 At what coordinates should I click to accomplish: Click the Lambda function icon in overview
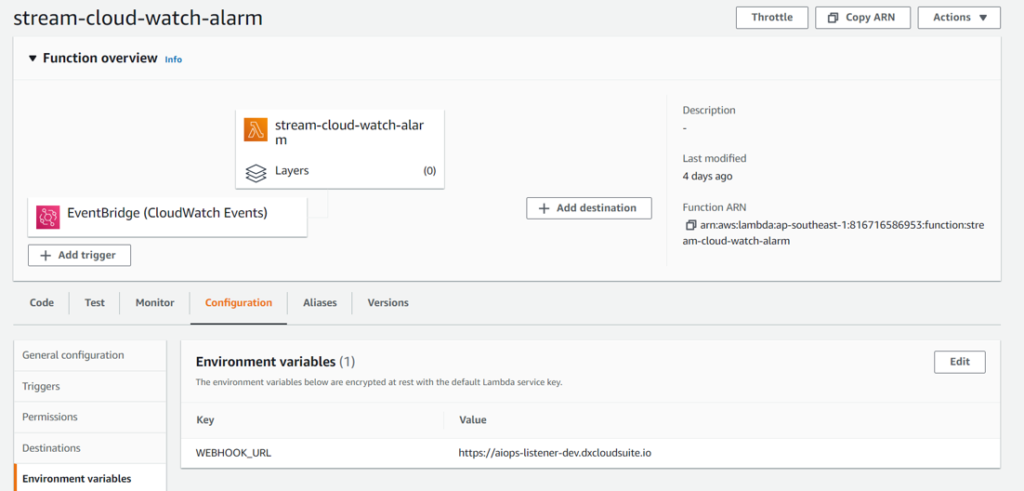pyautogui.click(x=255, y=129)
